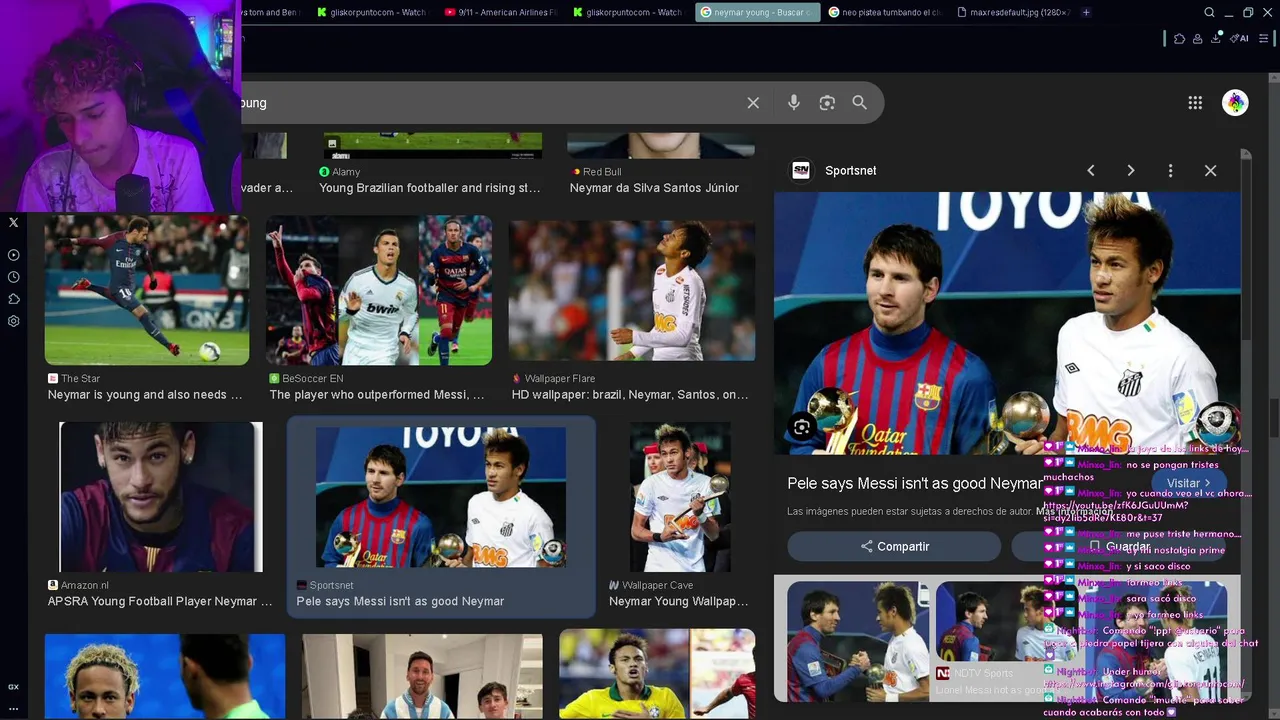This screenshot has height=720, width=1280.
Task: Open X (Twitter) in the Opera sidebar
Action: point(13,223)
